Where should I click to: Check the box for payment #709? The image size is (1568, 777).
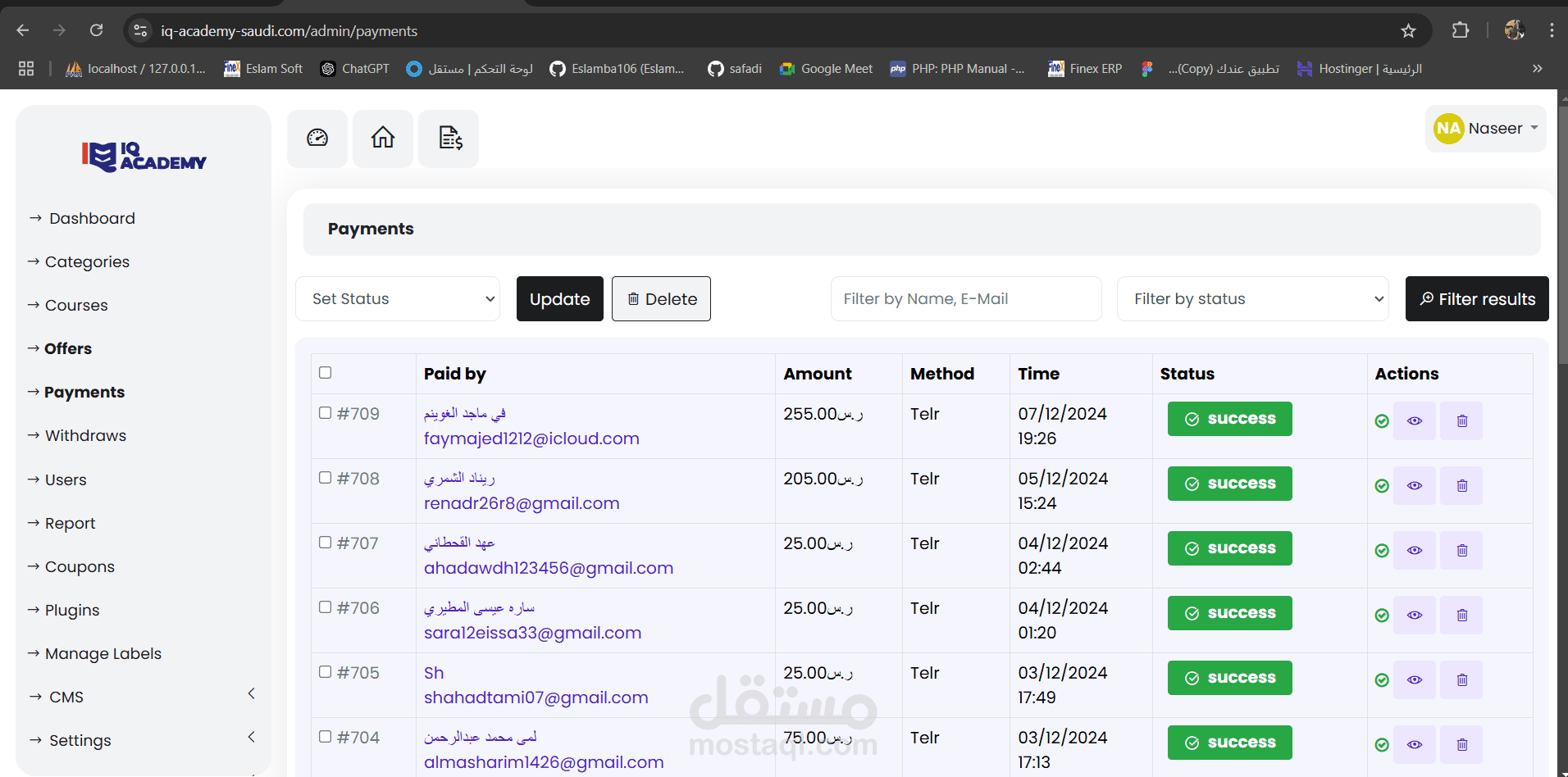point(326,413)
